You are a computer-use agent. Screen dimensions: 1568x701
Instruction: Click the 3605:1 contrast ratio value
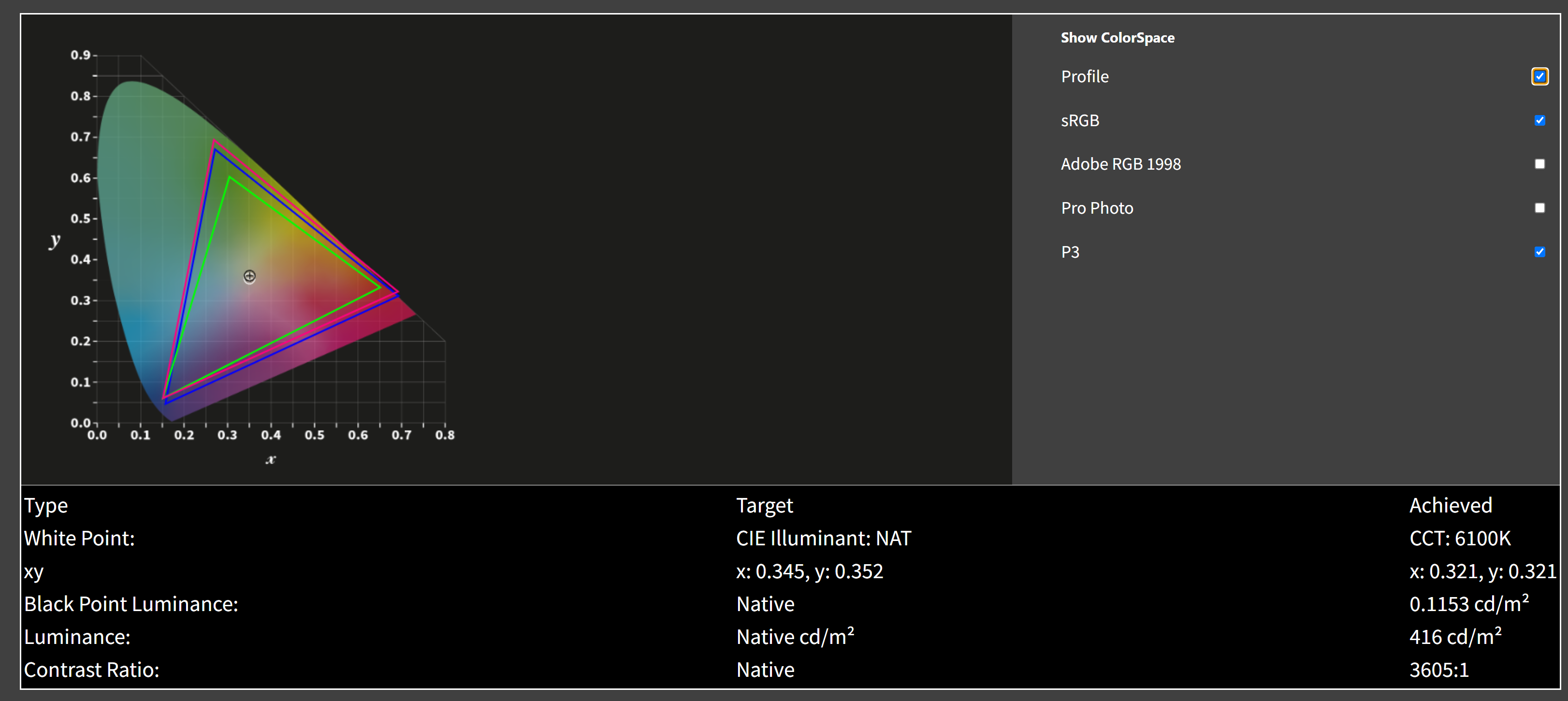click(x=1439, y=670)
